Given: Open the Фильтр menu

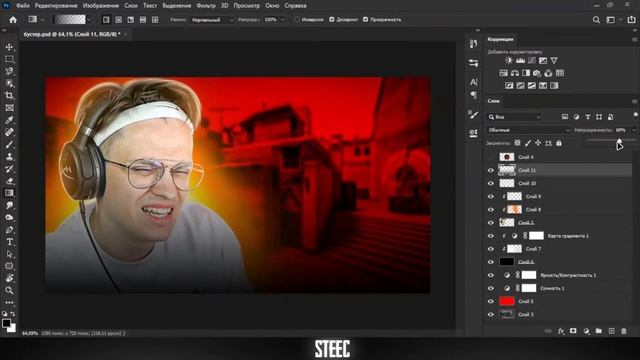Looking at the screenshot, I should tap(206, 6).
